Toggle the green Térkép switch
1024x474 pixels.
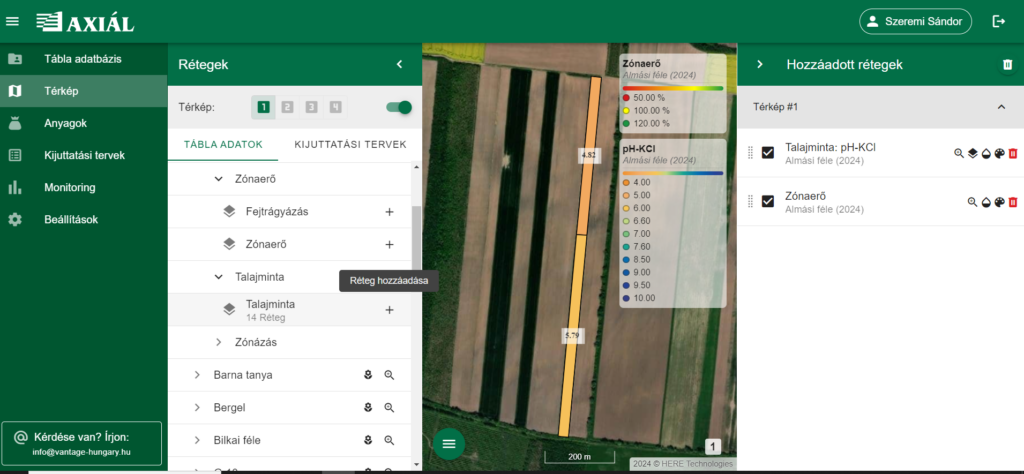[x=398, y=107]
